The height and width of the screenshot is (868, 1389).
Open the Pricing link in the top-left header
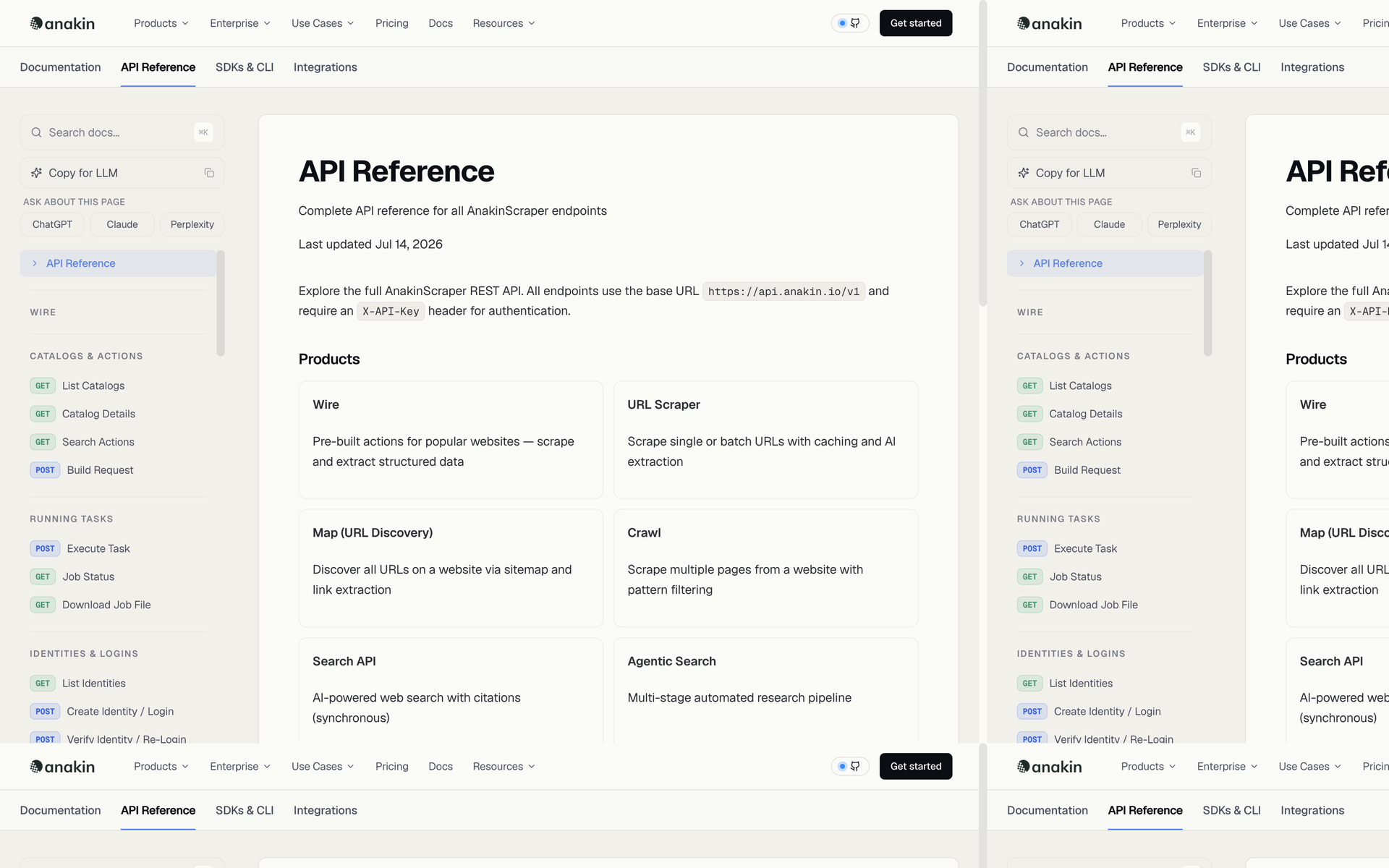(392, 23)
